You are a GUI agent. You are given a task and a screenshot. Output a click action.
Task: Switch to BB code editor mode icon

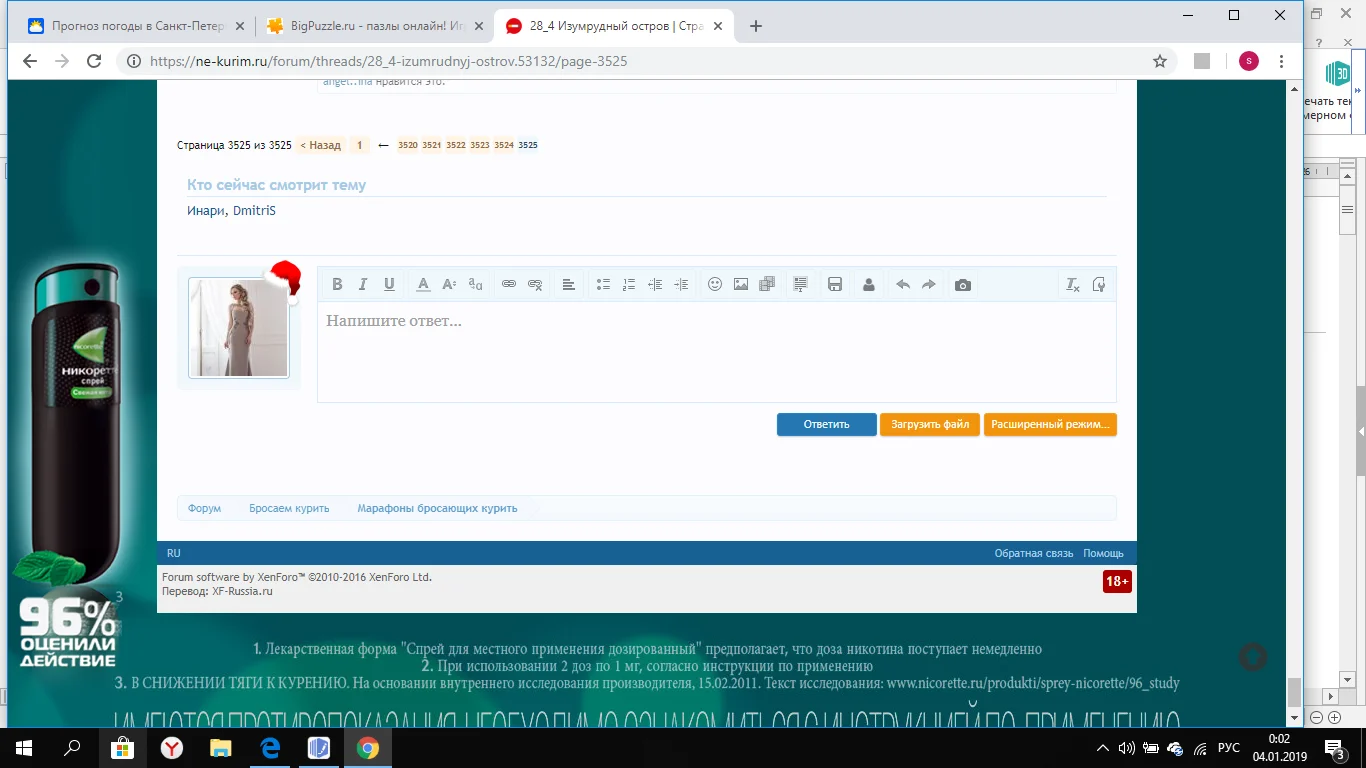coord(1099,284)
